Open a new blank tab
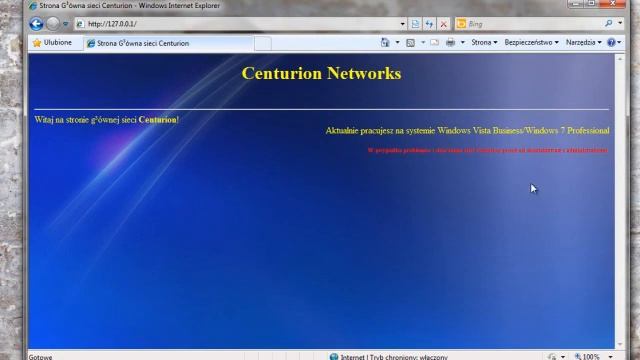Image resolution: width=640 pixels, height=360 pixels. pos(263,43)
